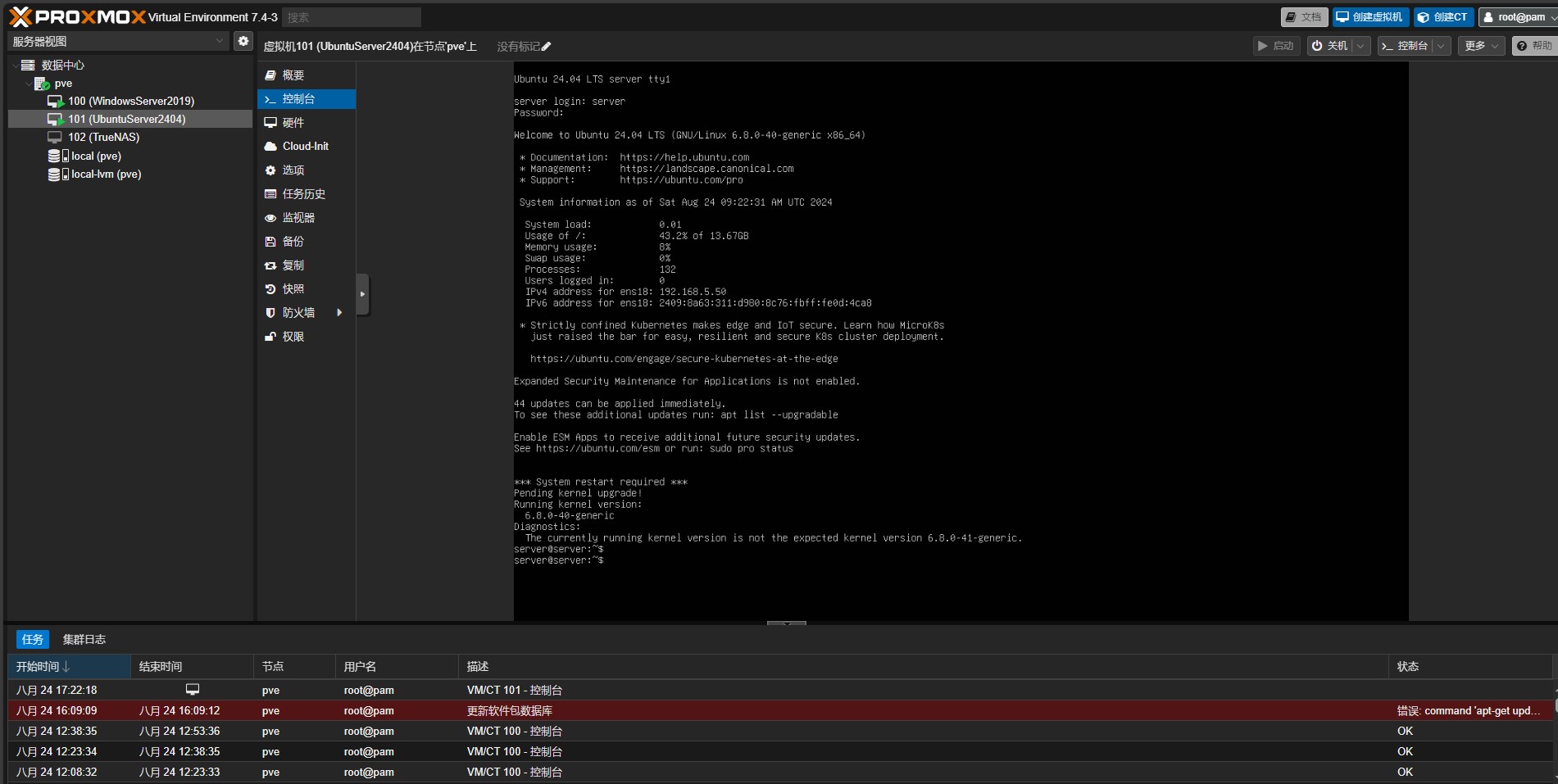This screenshot has width=1558, height=784.
Task: Click the pencil icon to edit tags
Action: pyautogui.click(x=547, y=47)
